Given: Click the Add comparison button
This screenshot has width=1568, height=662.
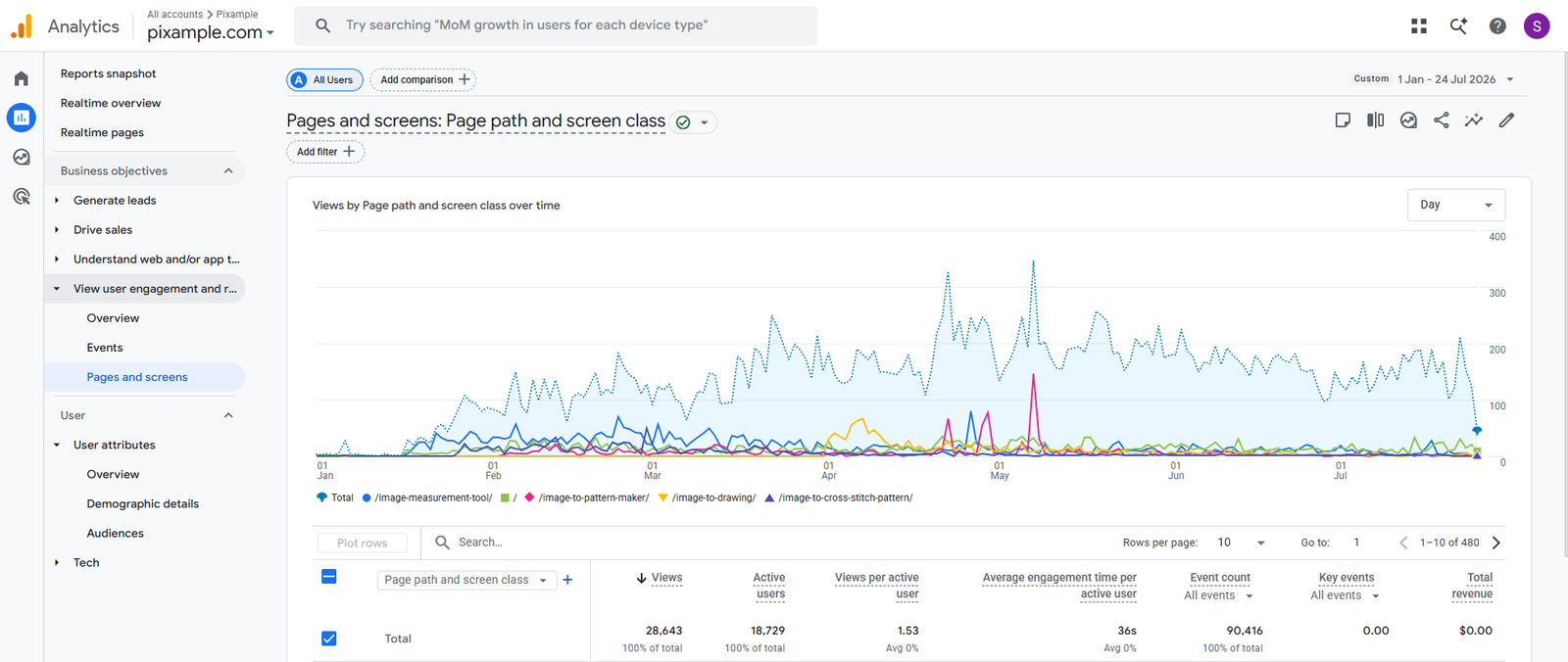Looking at the screenshot, I should pos(422,79).
